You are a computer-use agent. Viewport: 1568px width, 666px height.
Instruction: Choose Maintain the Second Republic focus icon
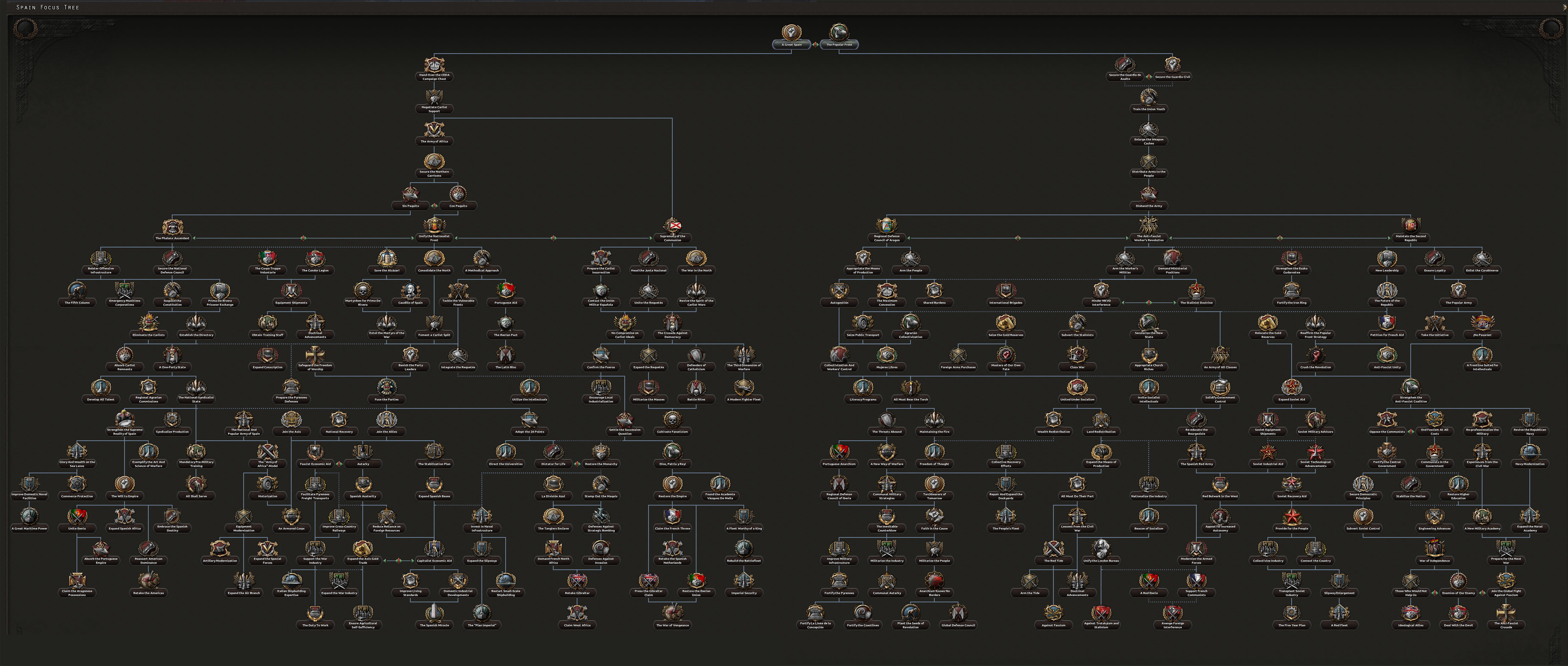pos(1410,225)
